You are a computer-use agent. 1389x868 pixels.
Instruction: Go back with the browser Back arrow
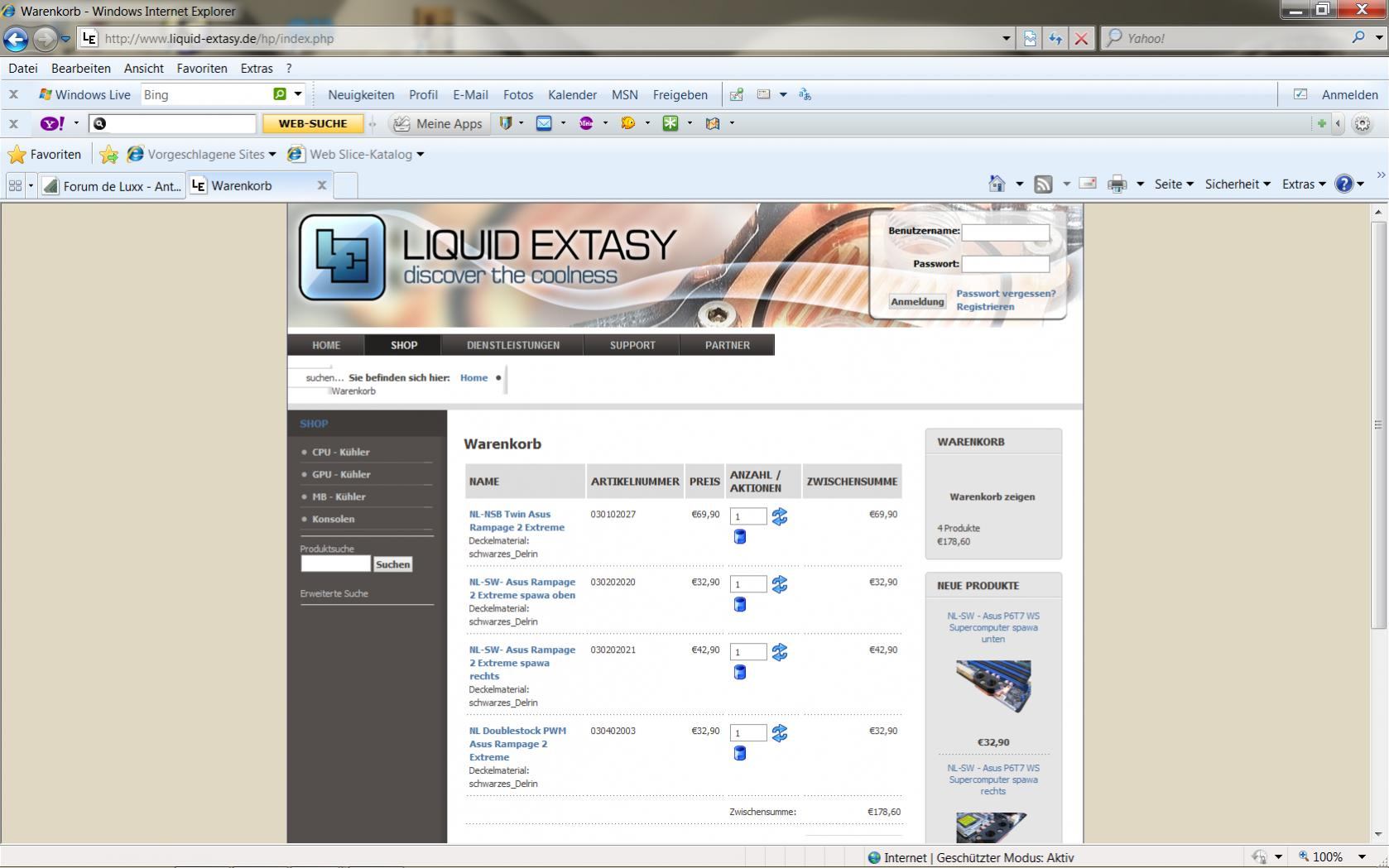[x=16, y=38]
